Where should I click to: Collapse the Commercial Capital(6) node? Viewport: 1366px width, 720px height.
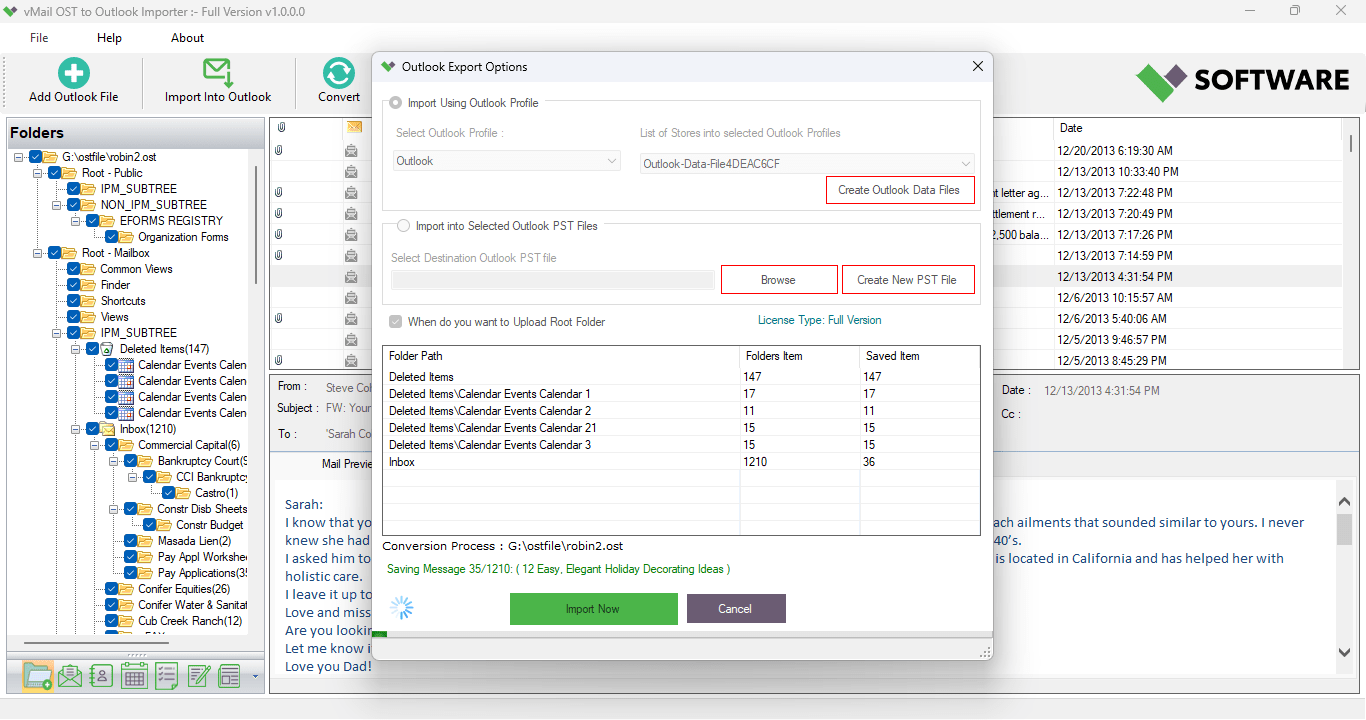pyautogui.click(x=95, y=445)
